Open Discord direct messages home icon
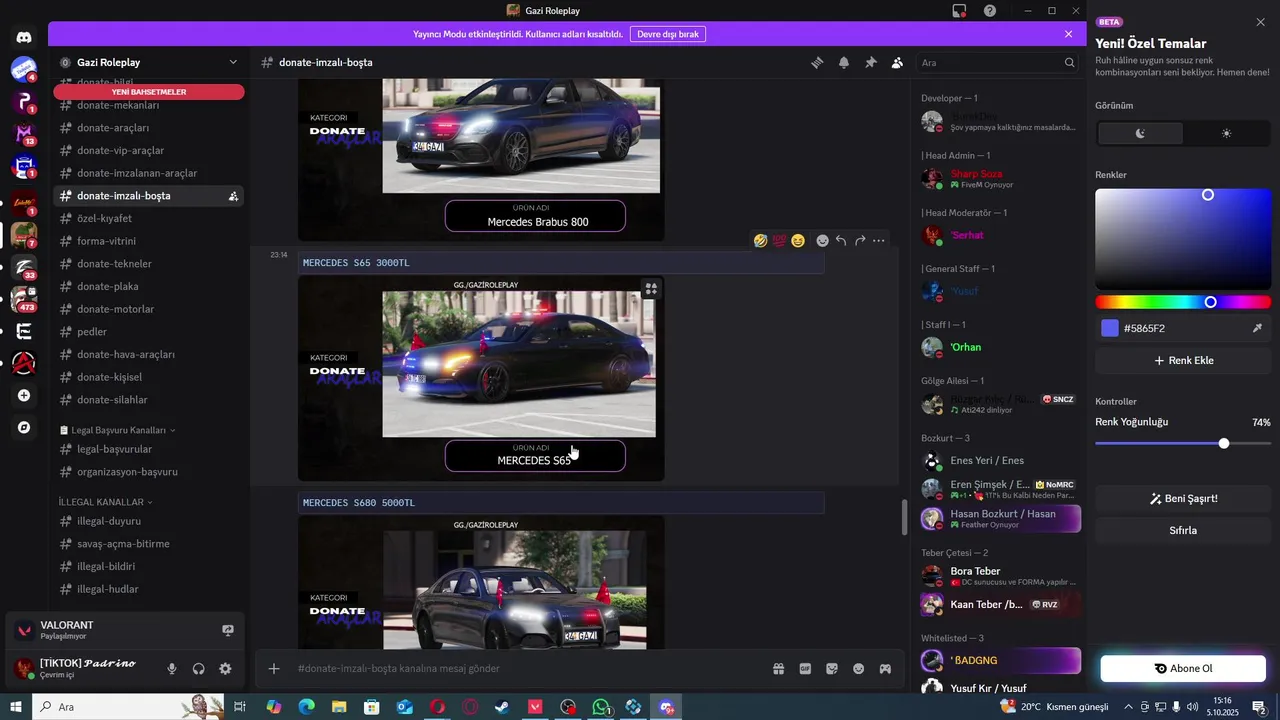Image resolution: width=1280 pixels, height=720 pixels. [24, 37]
